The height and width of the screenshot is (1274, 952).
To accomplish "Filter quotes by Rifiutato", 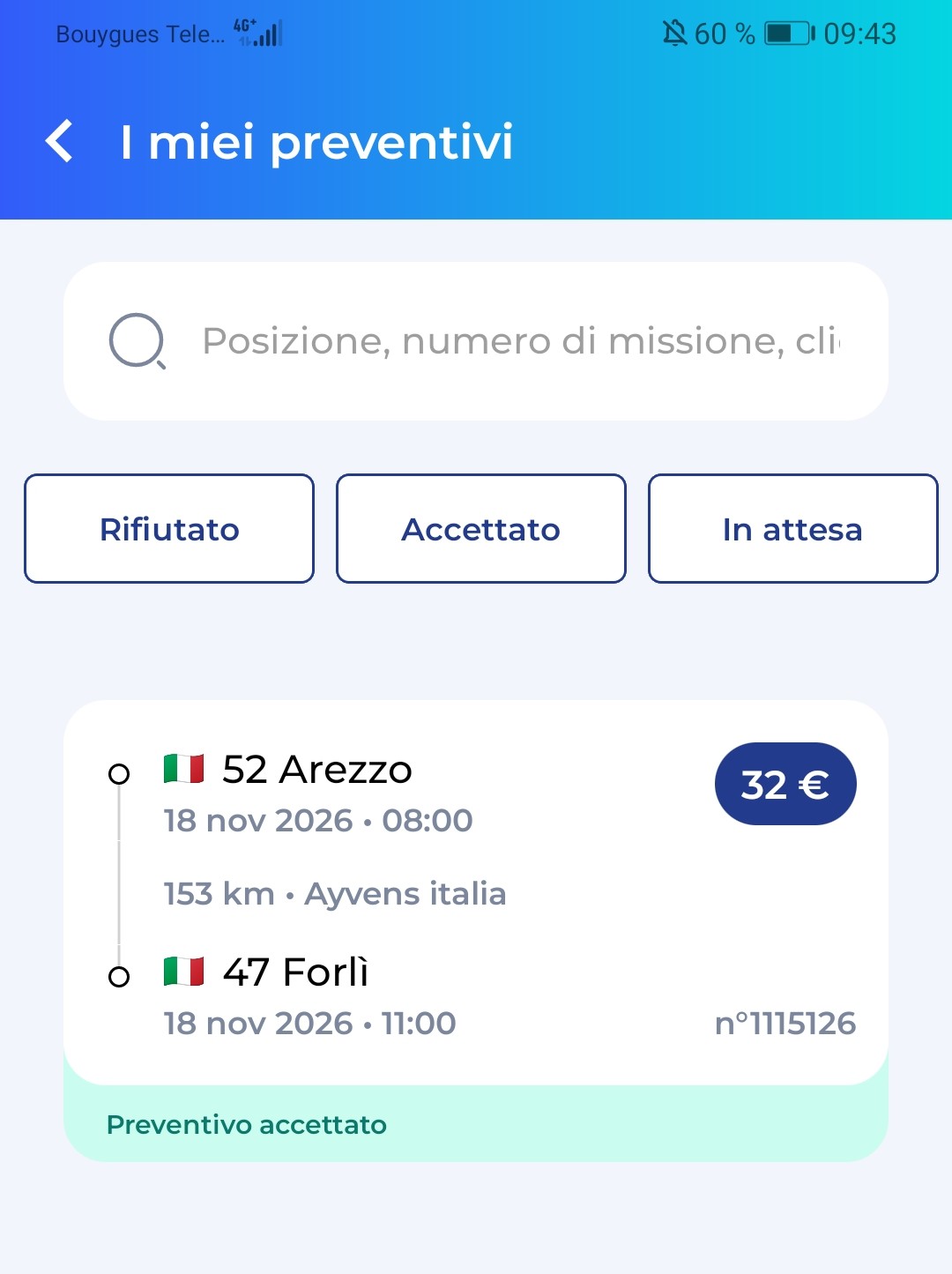I will pyautogui.click(x=169, y=529).
